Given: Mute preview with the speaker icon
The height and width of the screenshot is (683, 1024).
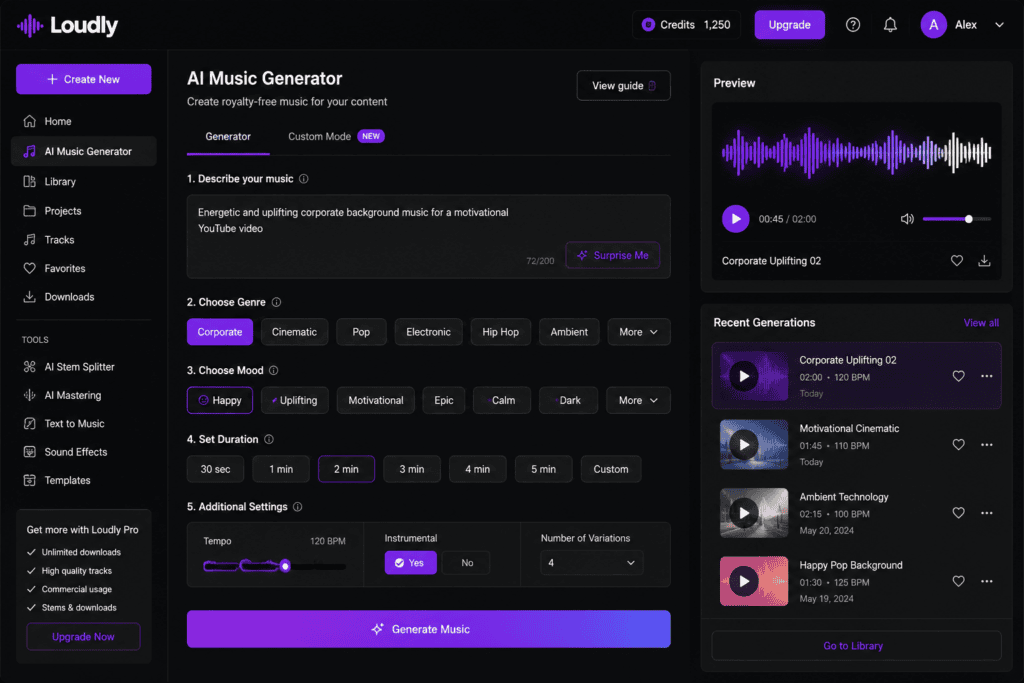Looking at the screenshot, I should tap(907, 219).
